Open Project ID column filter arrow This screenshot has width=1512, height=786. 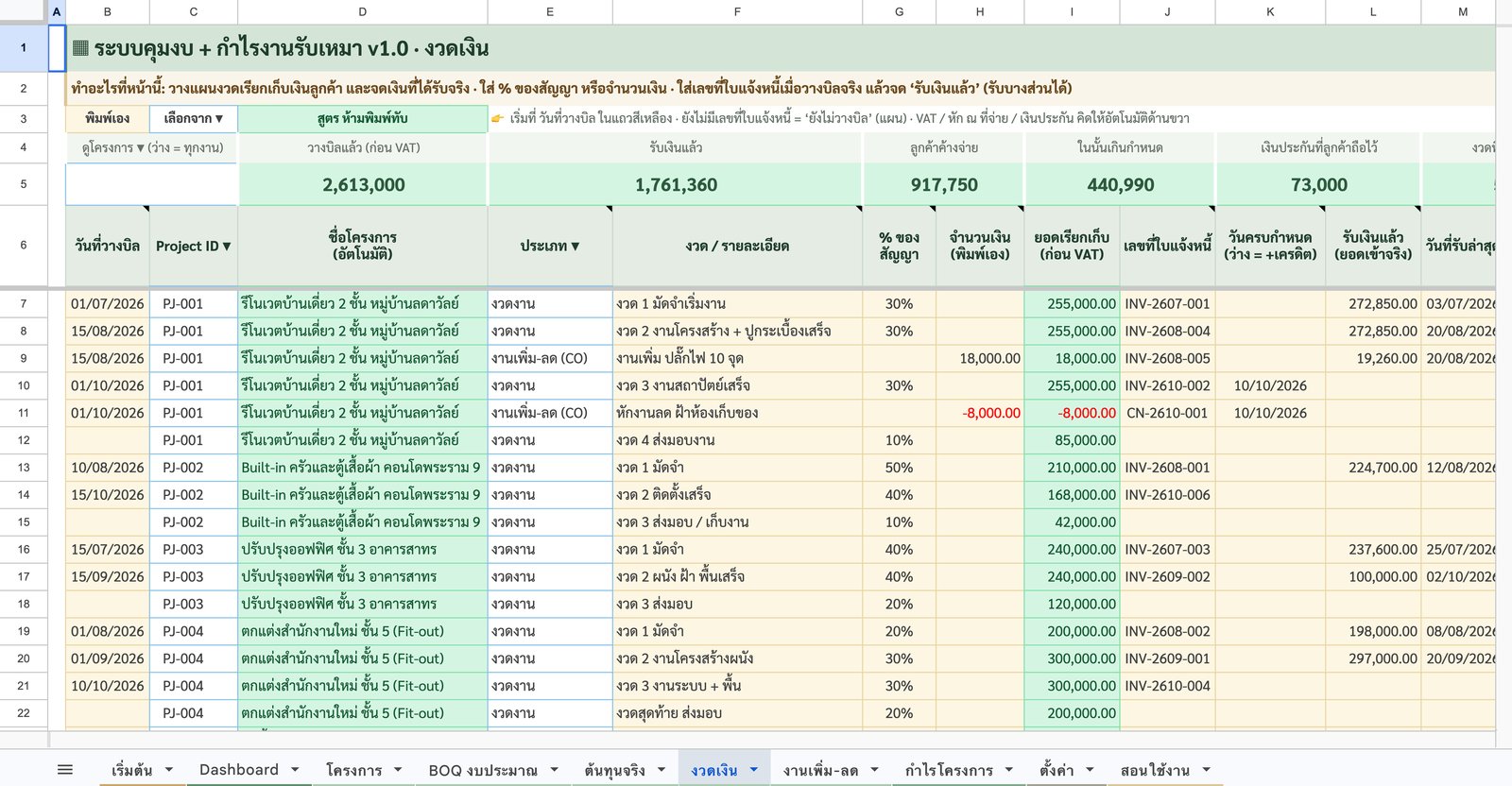[x=227, y=247]
